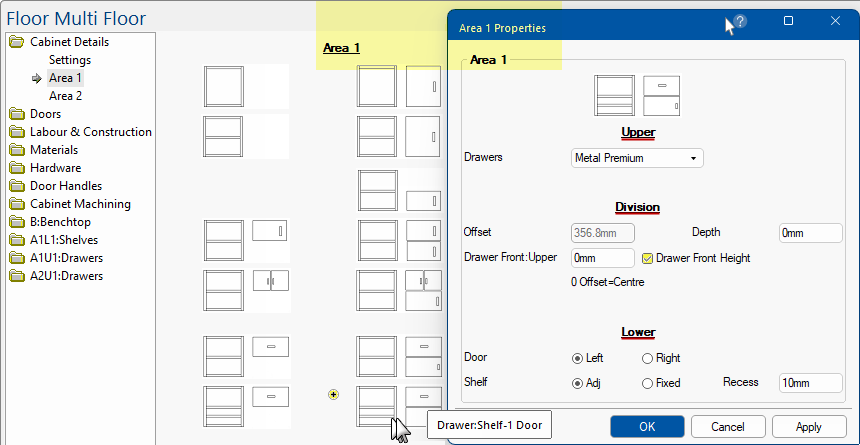Viewport: 860px width, 445px height.
Task: Pick single-shelf layout with drawer above a door
Action: (x=399, y=357)
